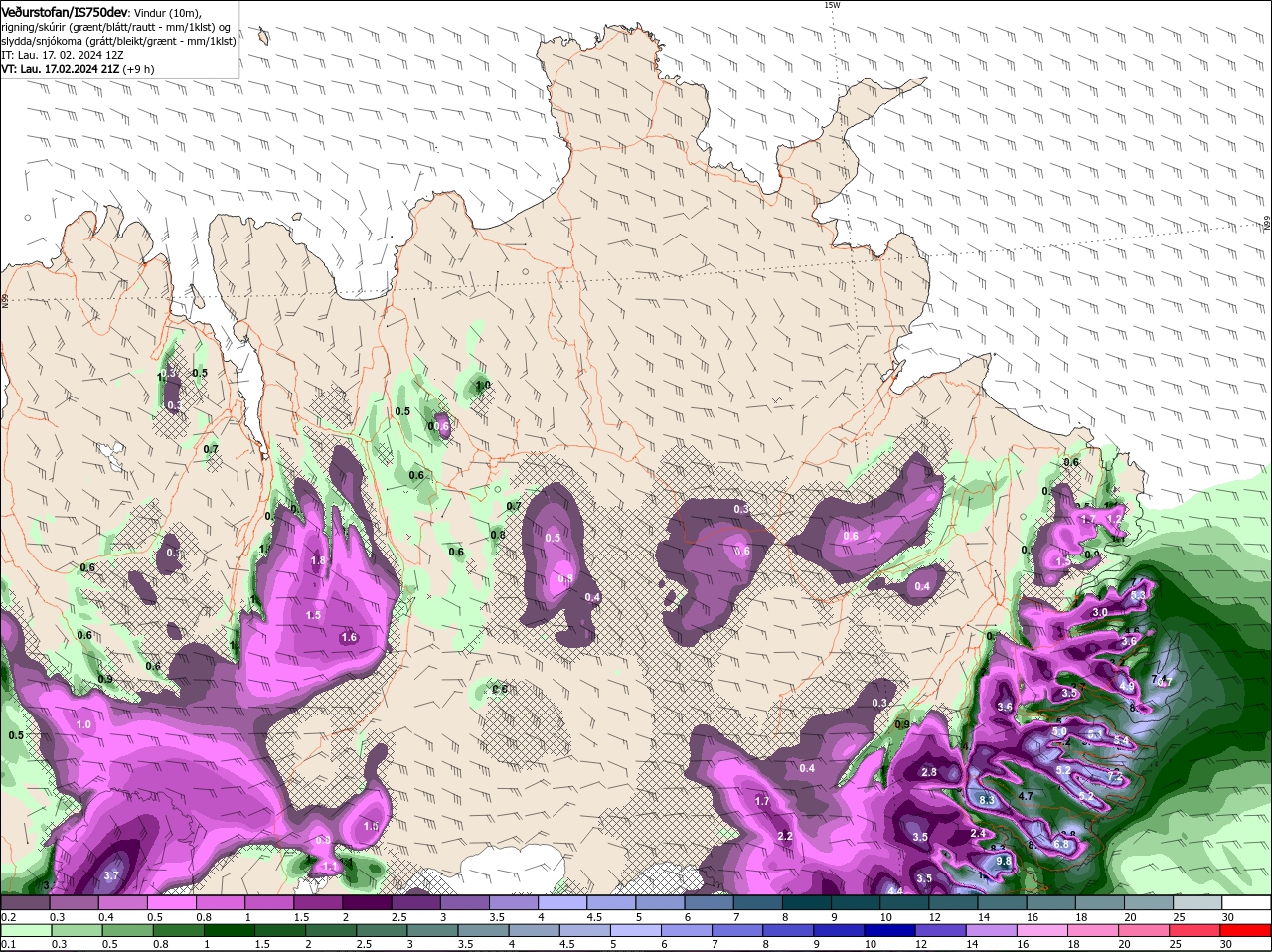Select the '2.8' value on the map
Screen dimensions: 1272x952
pos(929,772)
